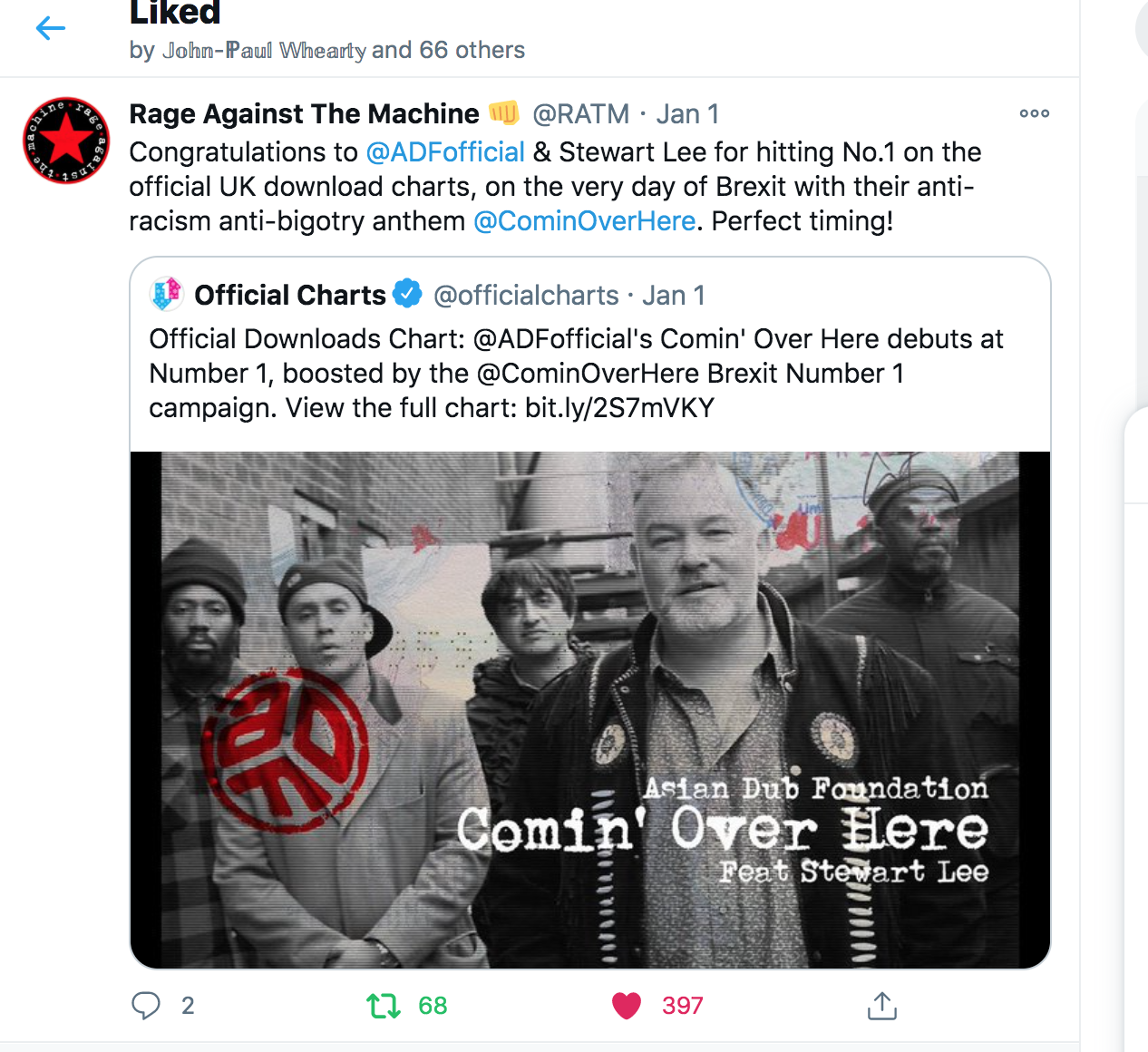Open the Rage Against The Machine display name

pyautogui.click(x=304, y=114)
